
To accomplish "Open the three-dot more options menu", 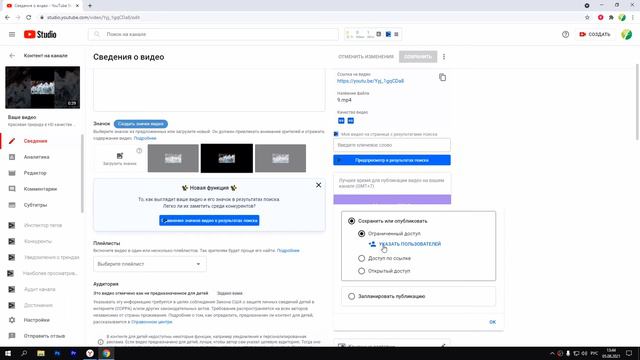I will click(x=444, y=57).
